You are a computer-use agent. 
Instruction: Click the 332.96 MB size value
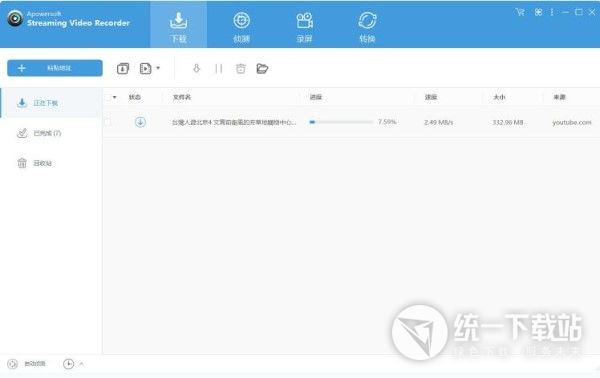pyautogui.click(x=508, y=122)
